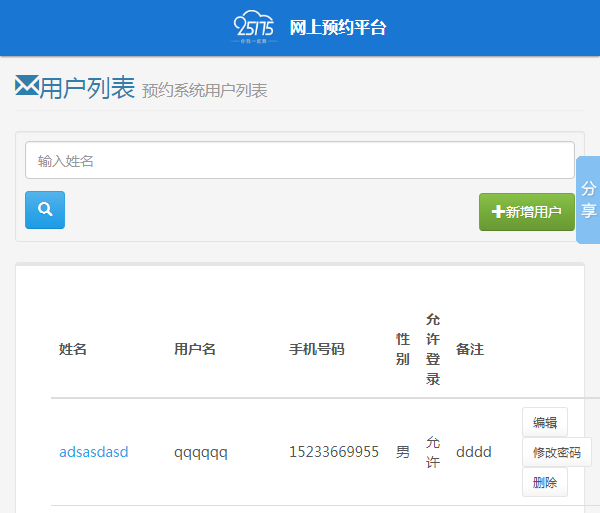Image resolution: width=600 pixels, height=513 pixels.
Task: Select the 姓名 column header
Action: (73, 349)
